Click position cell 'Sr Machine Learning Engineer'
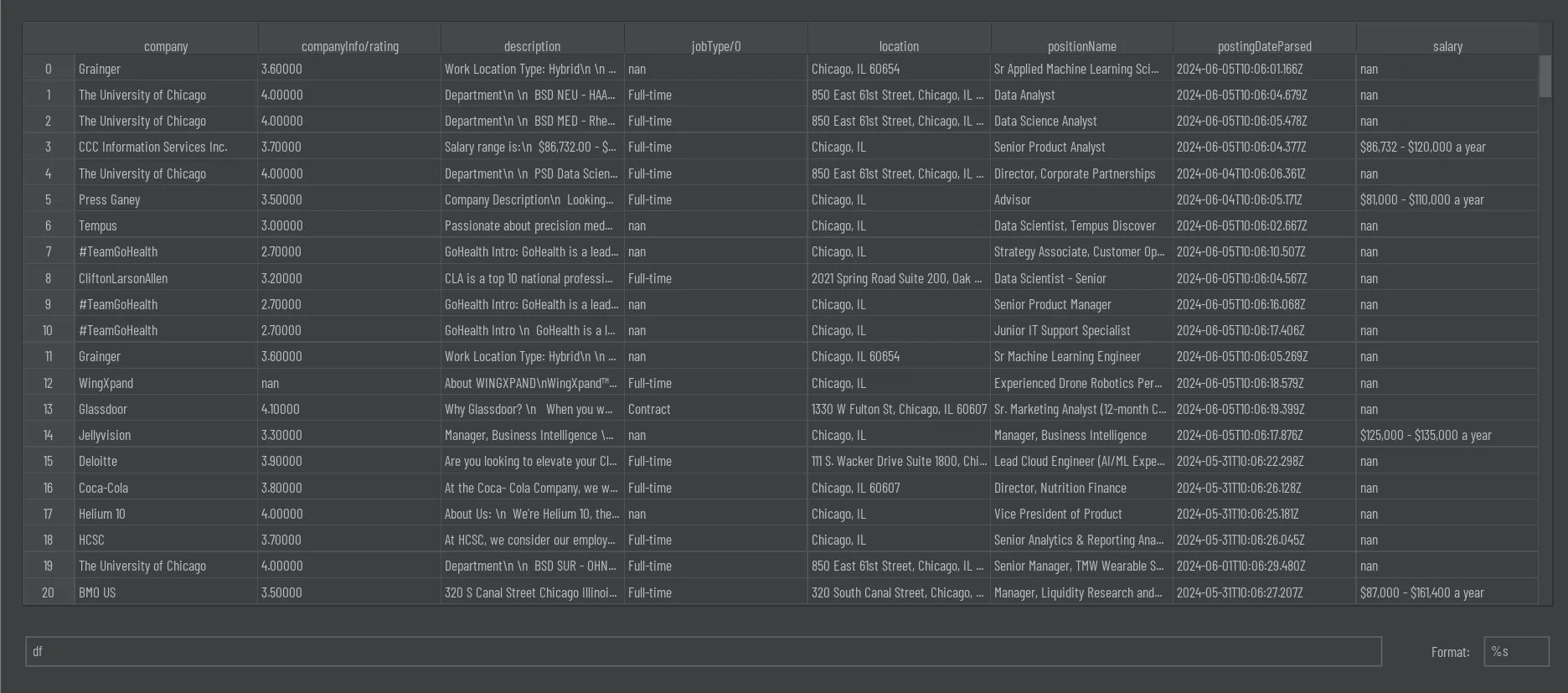Image resolution: width=1568 pixels, height=693 pixels. 1081,356
